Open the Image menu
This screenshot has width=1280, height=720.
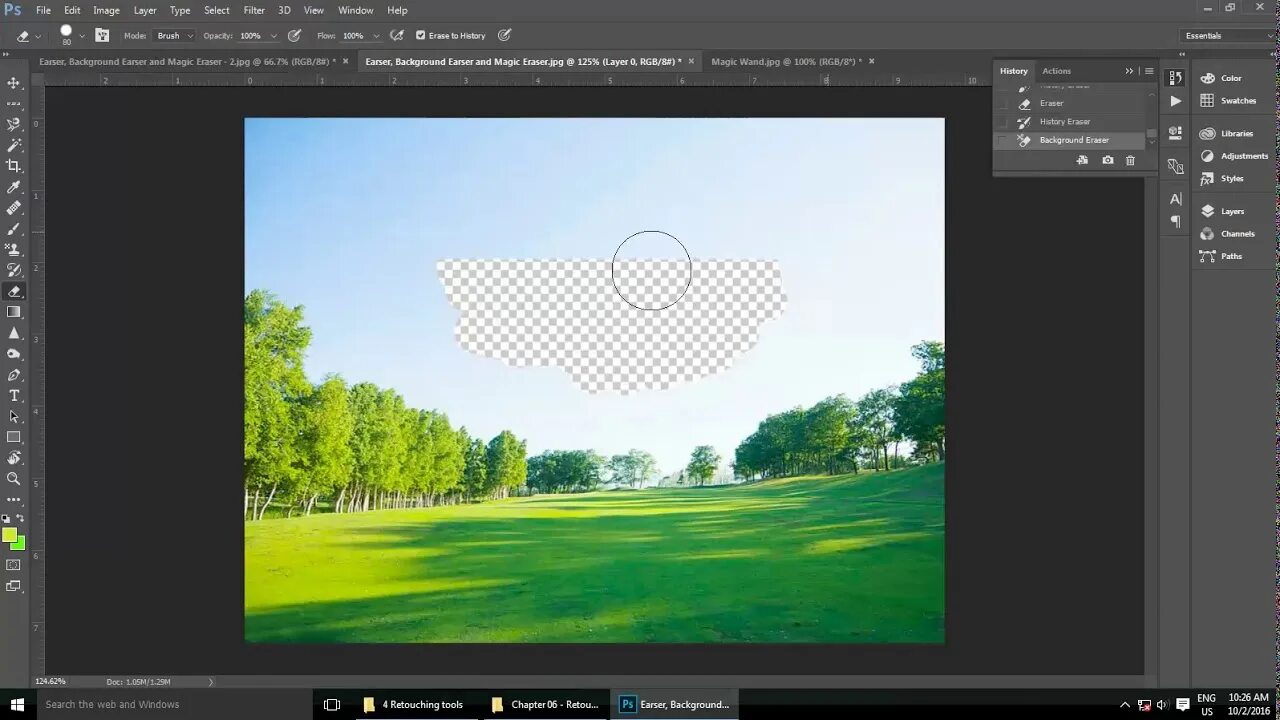106,10
